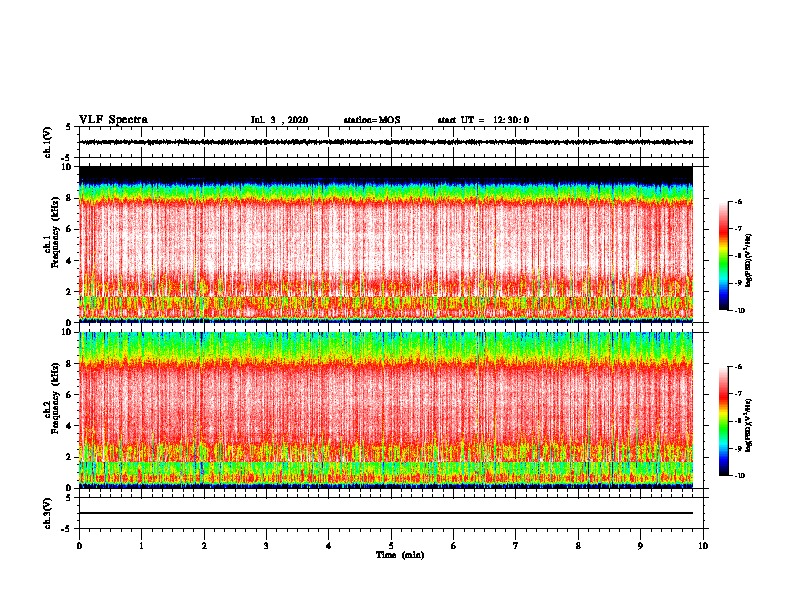Click time axis tick label "6"
792x612 pixels.
tap(454, 546)
